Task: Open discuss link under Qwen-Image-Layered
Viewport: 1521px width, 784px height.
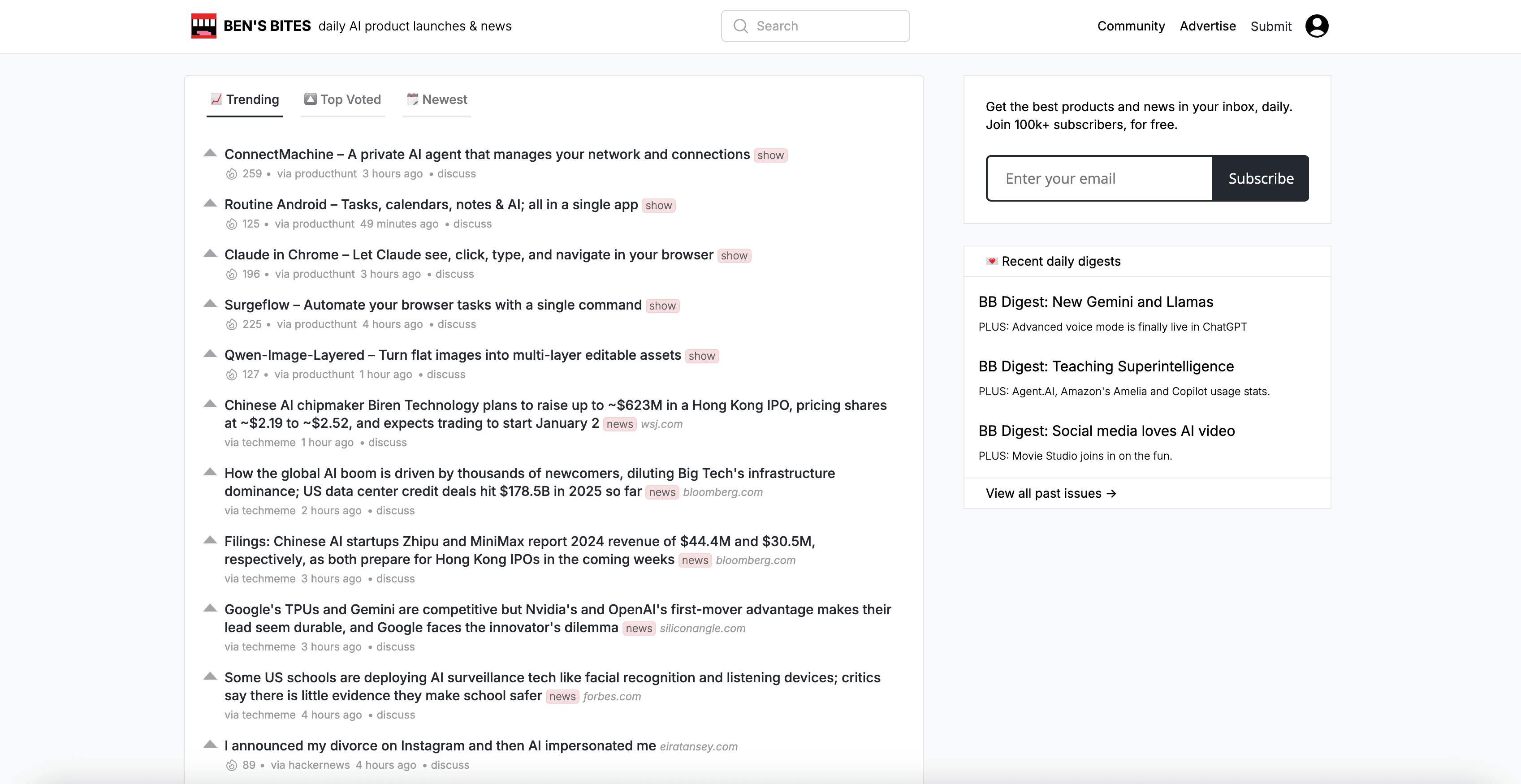Action: click(x=446, y=374)
